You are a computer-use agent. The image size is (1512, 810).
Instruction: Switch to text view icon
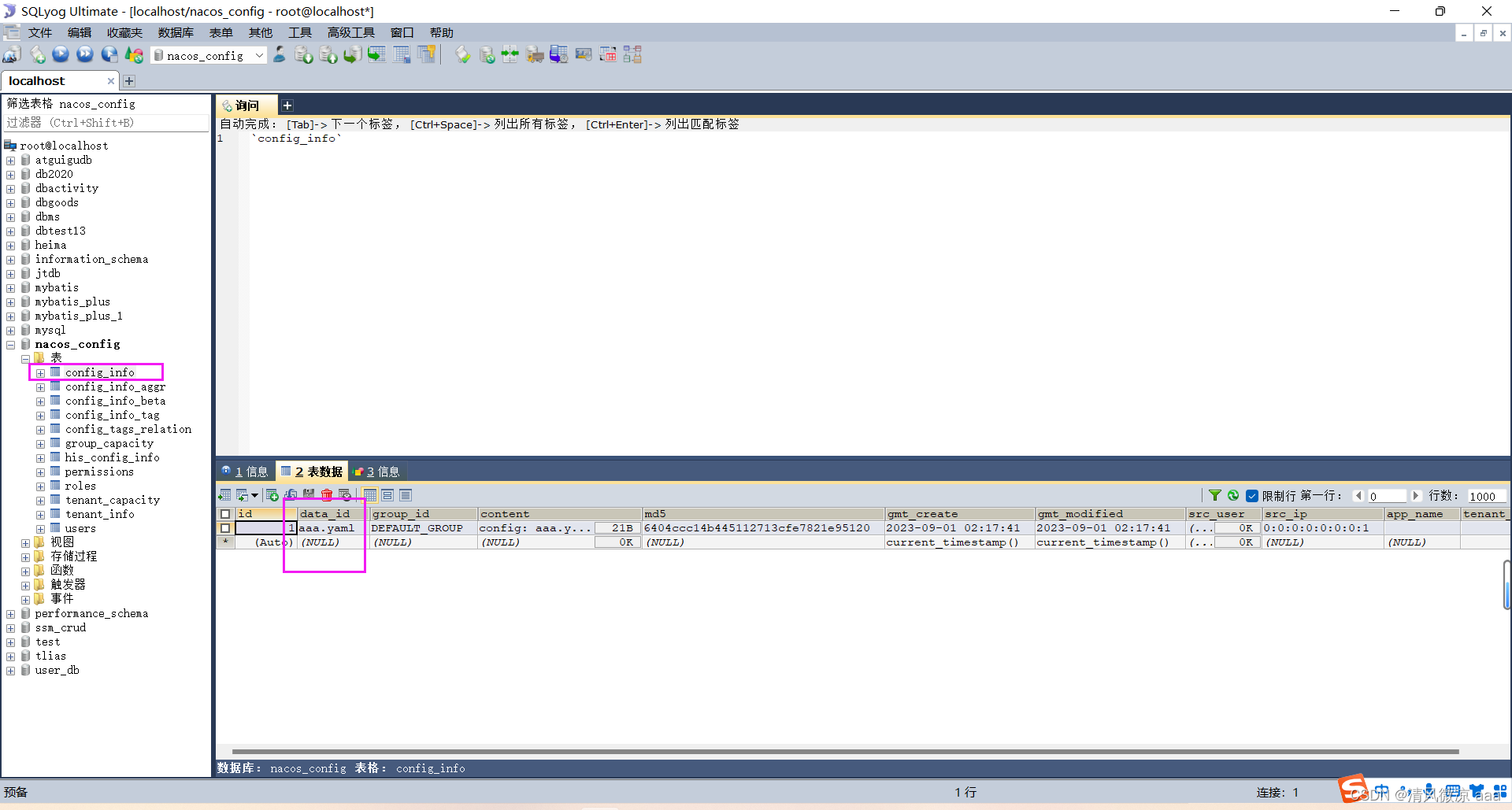406,495
